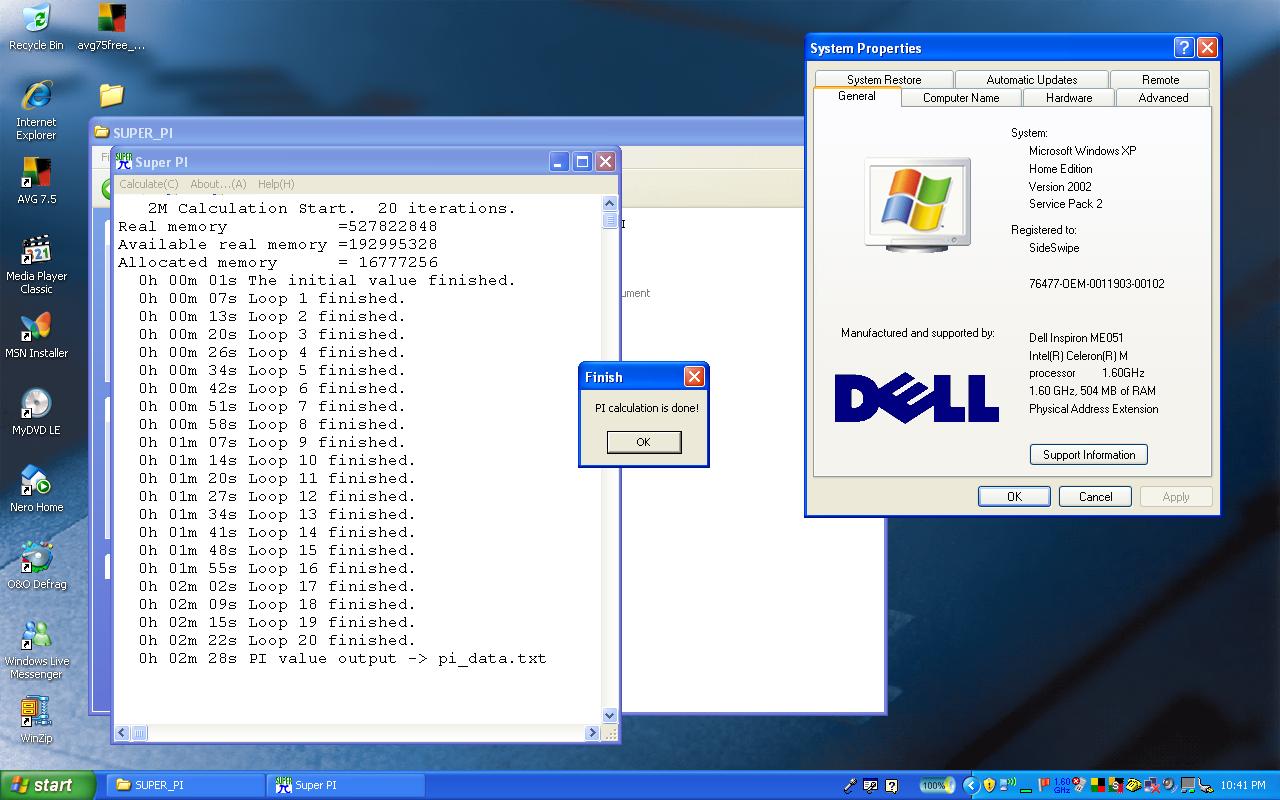Viewport: 1280px width, 800px height.
Task: Expand hidden tray icons with the arrow chevron
Action: pyautogui.click(x=972, y=785)
